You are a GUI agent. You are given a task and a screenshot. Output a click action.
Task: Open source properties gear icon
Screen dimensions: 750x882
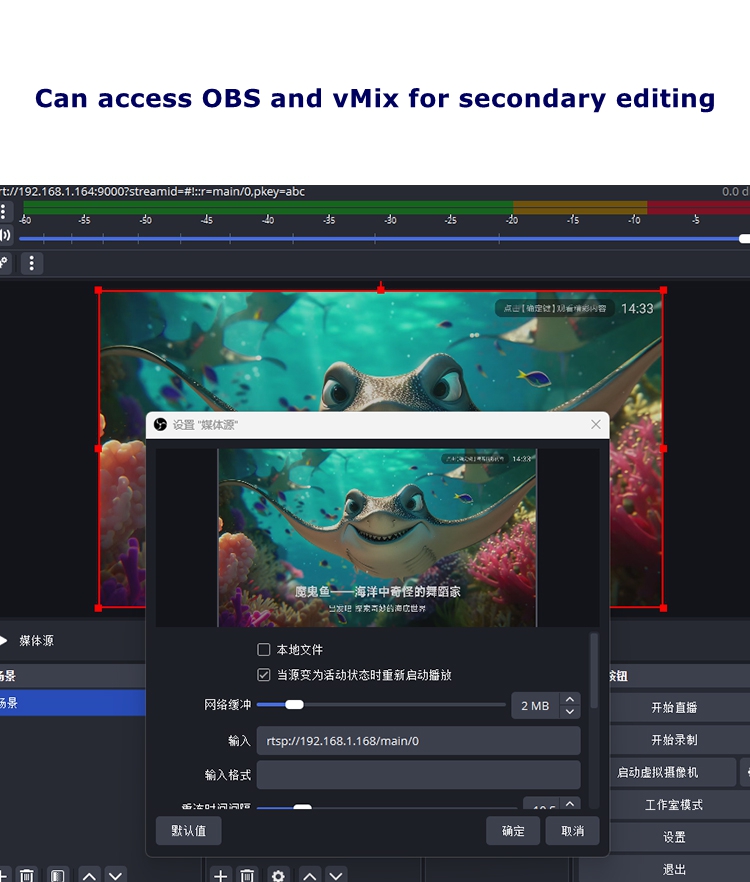(x=278, y=875)
